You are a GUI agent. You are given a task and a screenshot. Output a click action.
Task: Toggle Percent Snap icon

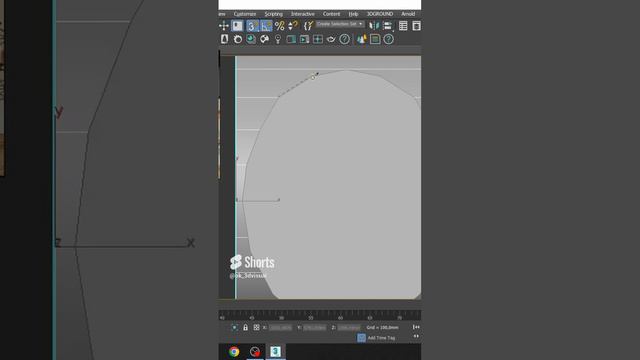[x=280, y=26]
